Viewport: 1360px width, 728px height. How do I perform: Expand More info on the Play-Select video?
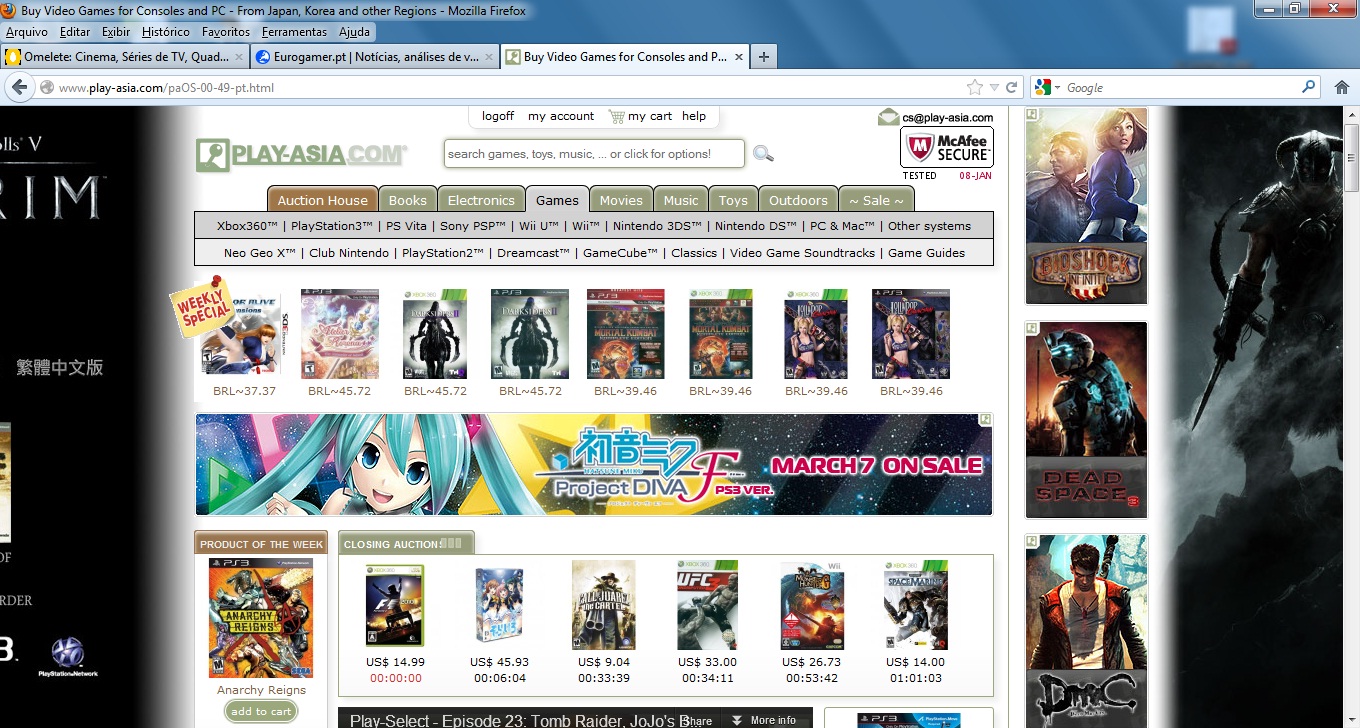[x=763, y=720]
